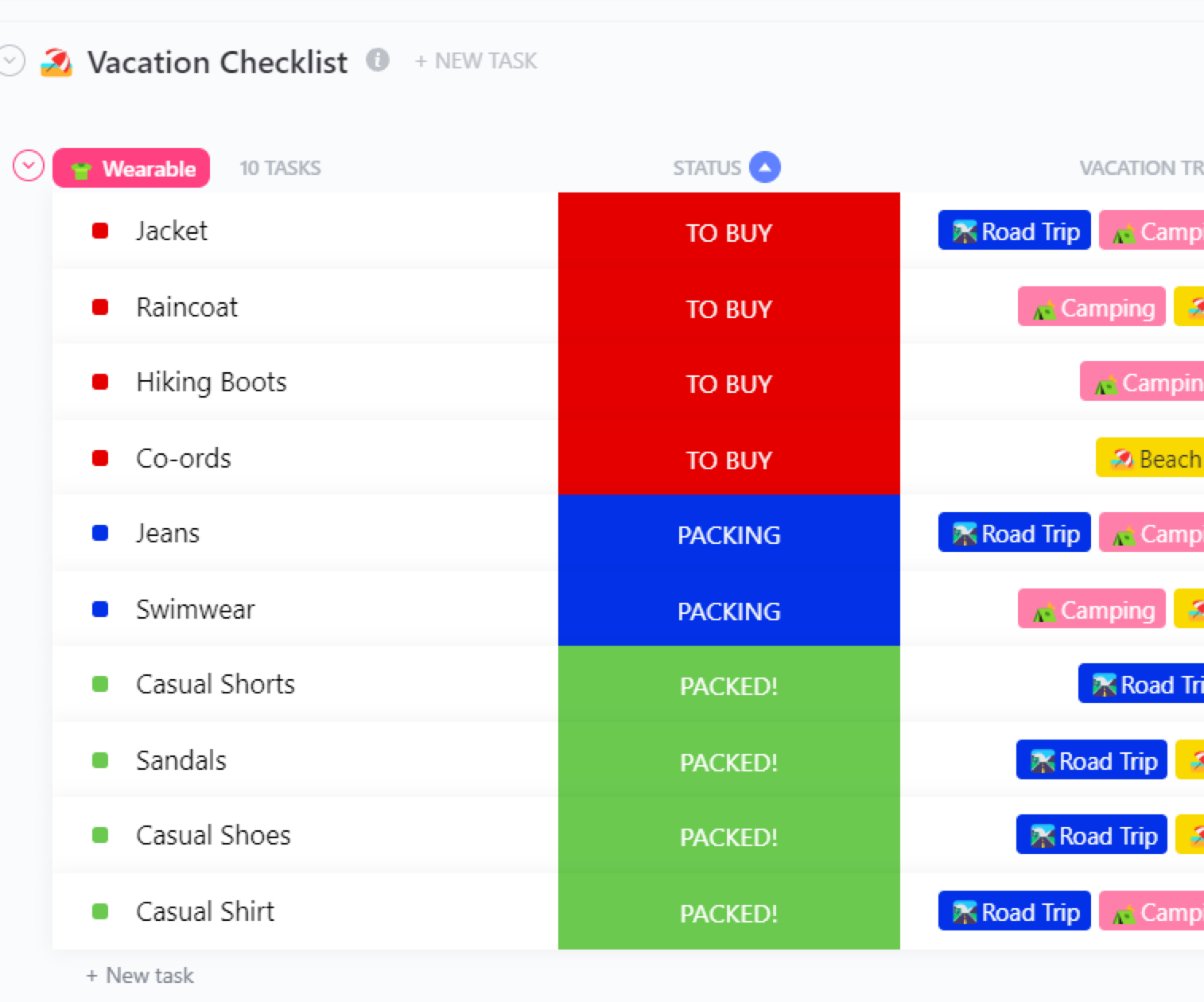Collapse the Wearable group chevron
Image resolution: width=1204 pixels, height=1002 pixels.
tap(29, 166)
